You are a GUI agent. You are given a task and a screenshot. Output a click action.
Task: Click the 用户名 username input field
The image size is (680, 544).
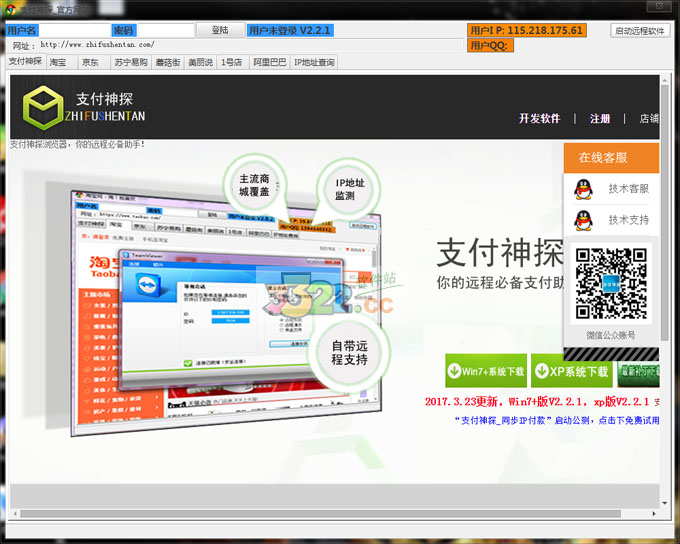coord(73,31)
